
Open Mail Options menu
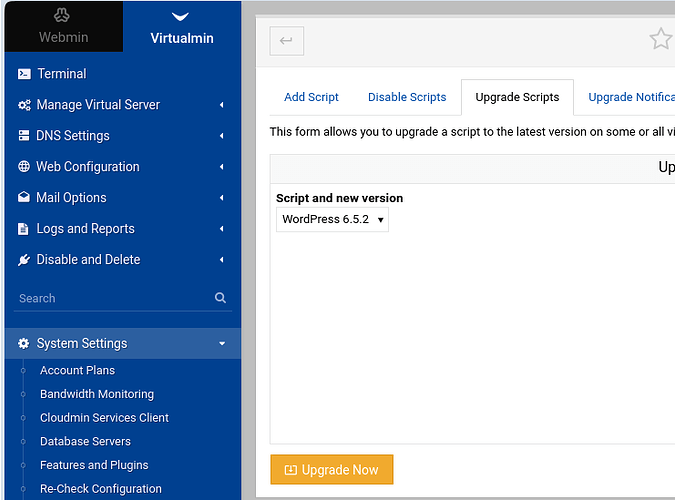pos(71,198)
